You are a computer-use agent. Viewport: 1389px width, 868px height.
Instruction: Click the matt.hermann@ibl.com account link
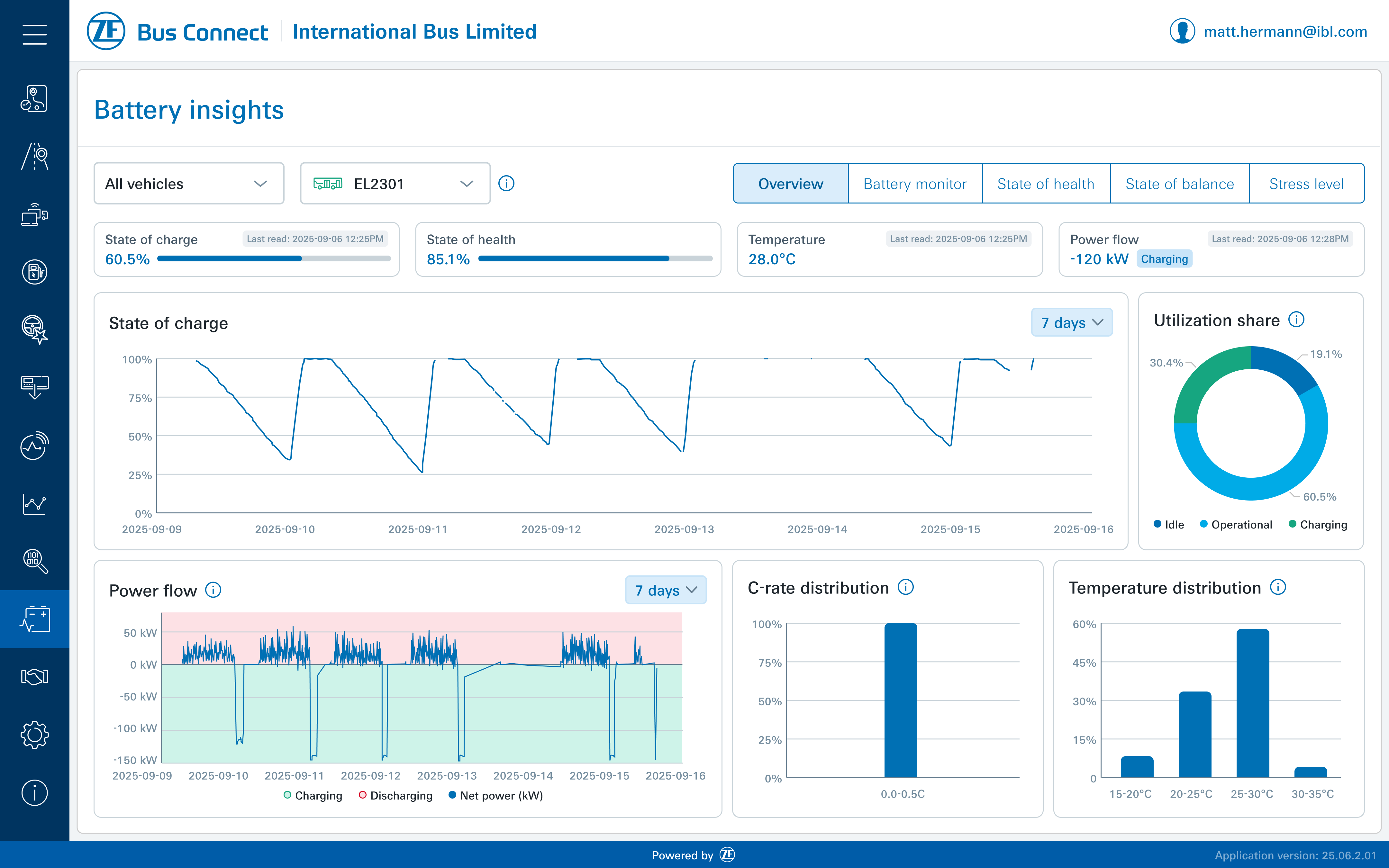[1285, 32]
